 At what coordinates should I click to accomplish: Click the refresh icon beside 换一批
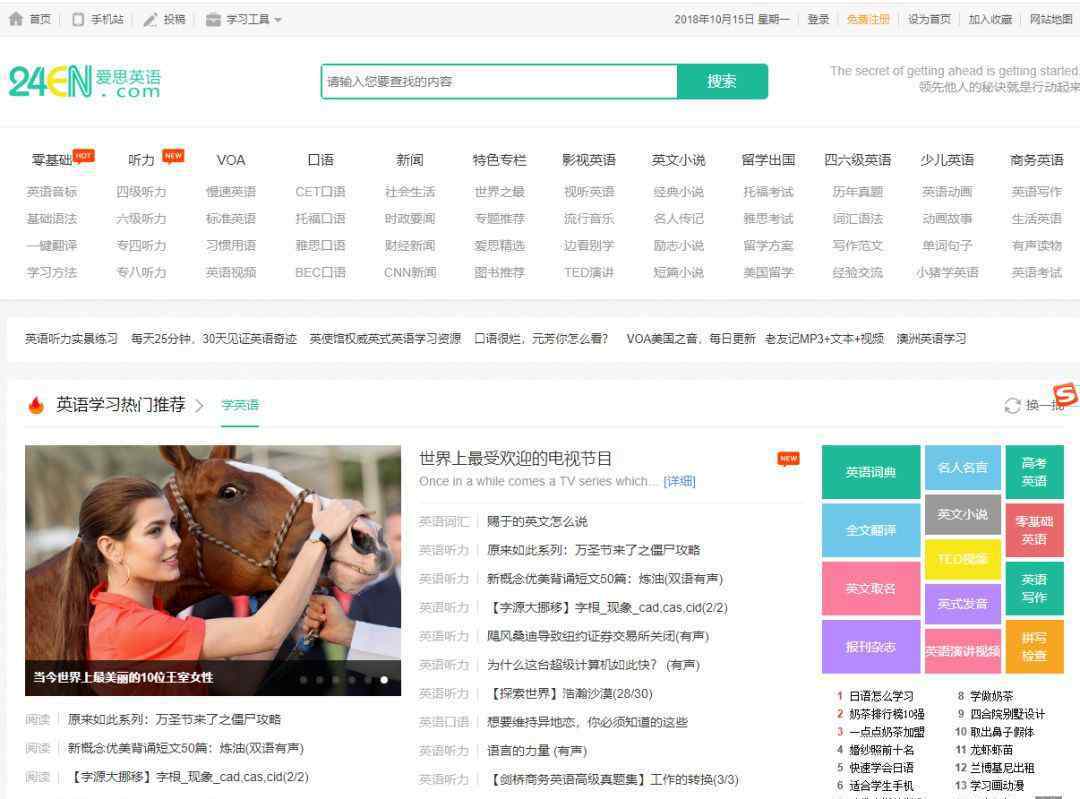tap(1012, 406)
